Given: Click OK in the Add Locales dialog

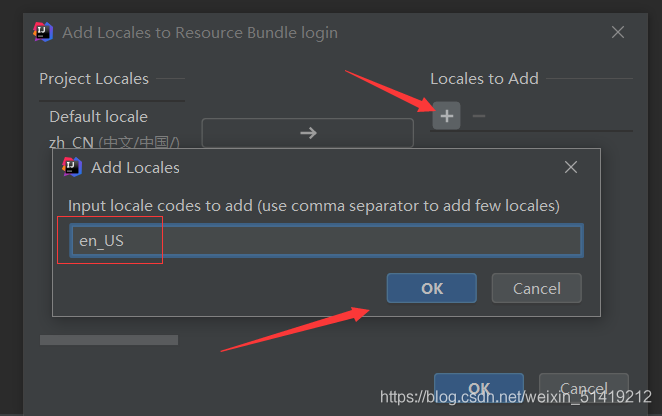Looking at the screenshot, I should 432,288.
